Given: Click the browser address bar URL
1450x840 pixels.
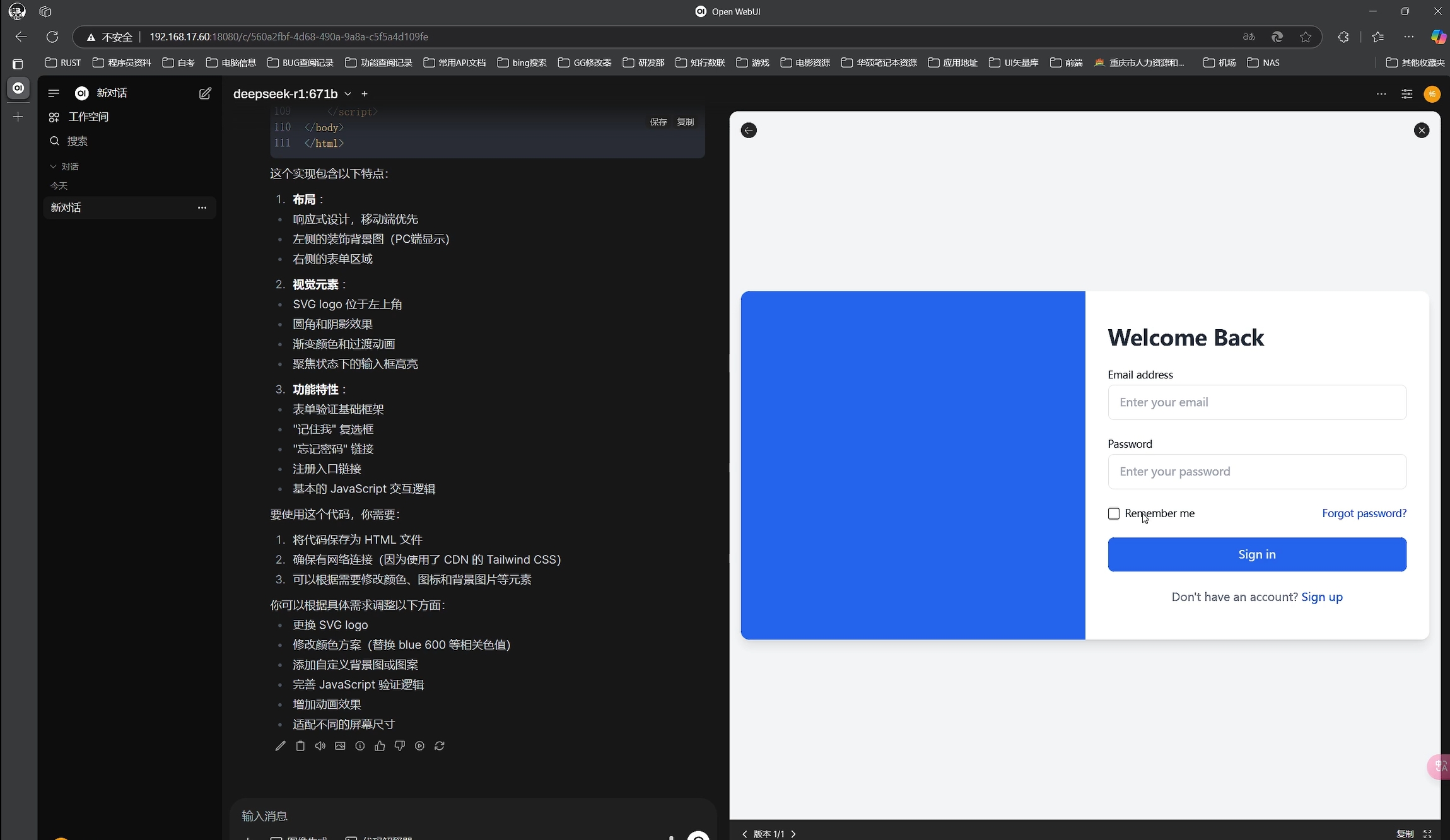Looking at the screenshot, I should pos(289,37).
